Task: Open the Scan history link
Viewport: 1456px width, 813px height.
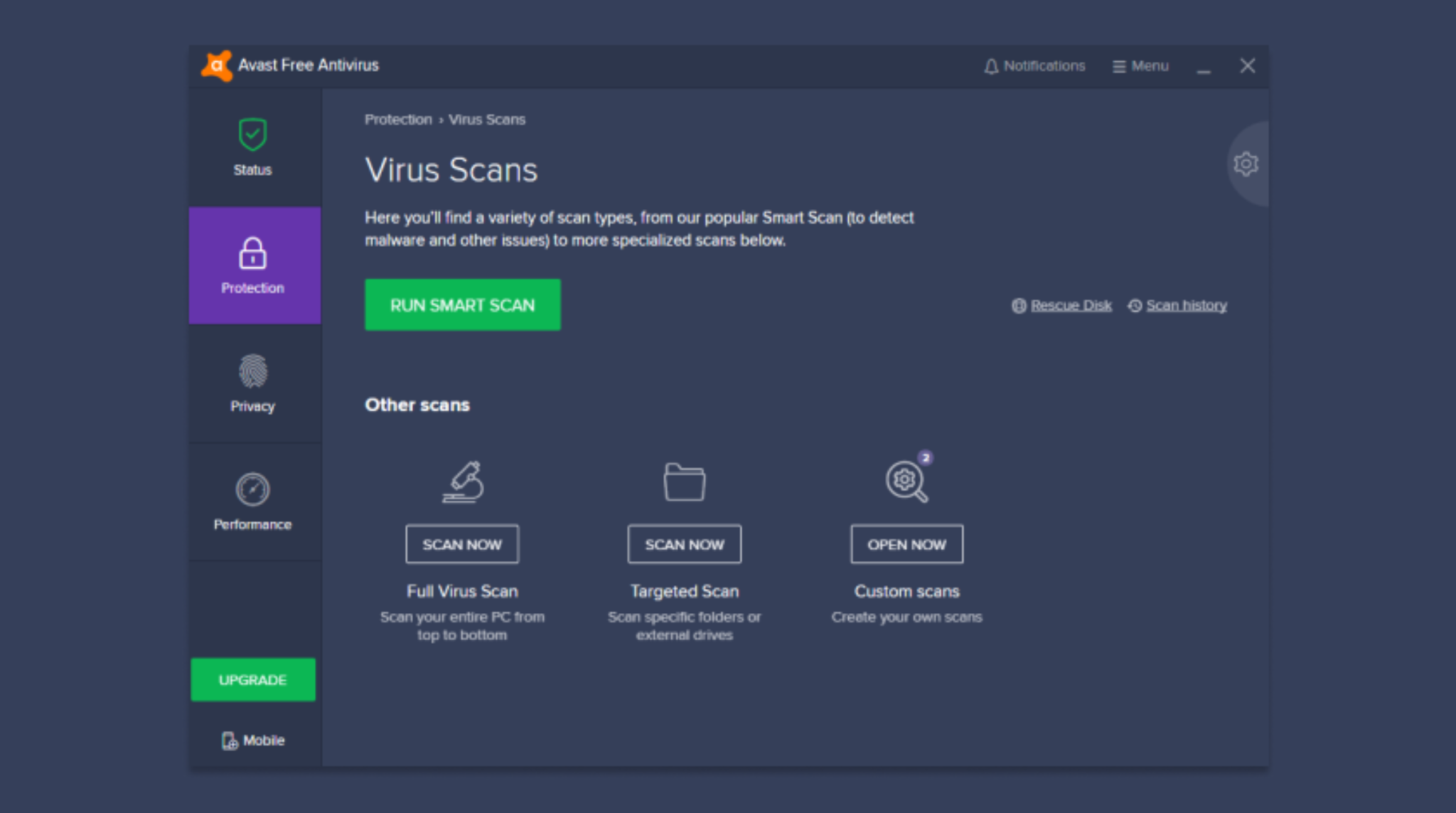Action: pos(1178,305)
